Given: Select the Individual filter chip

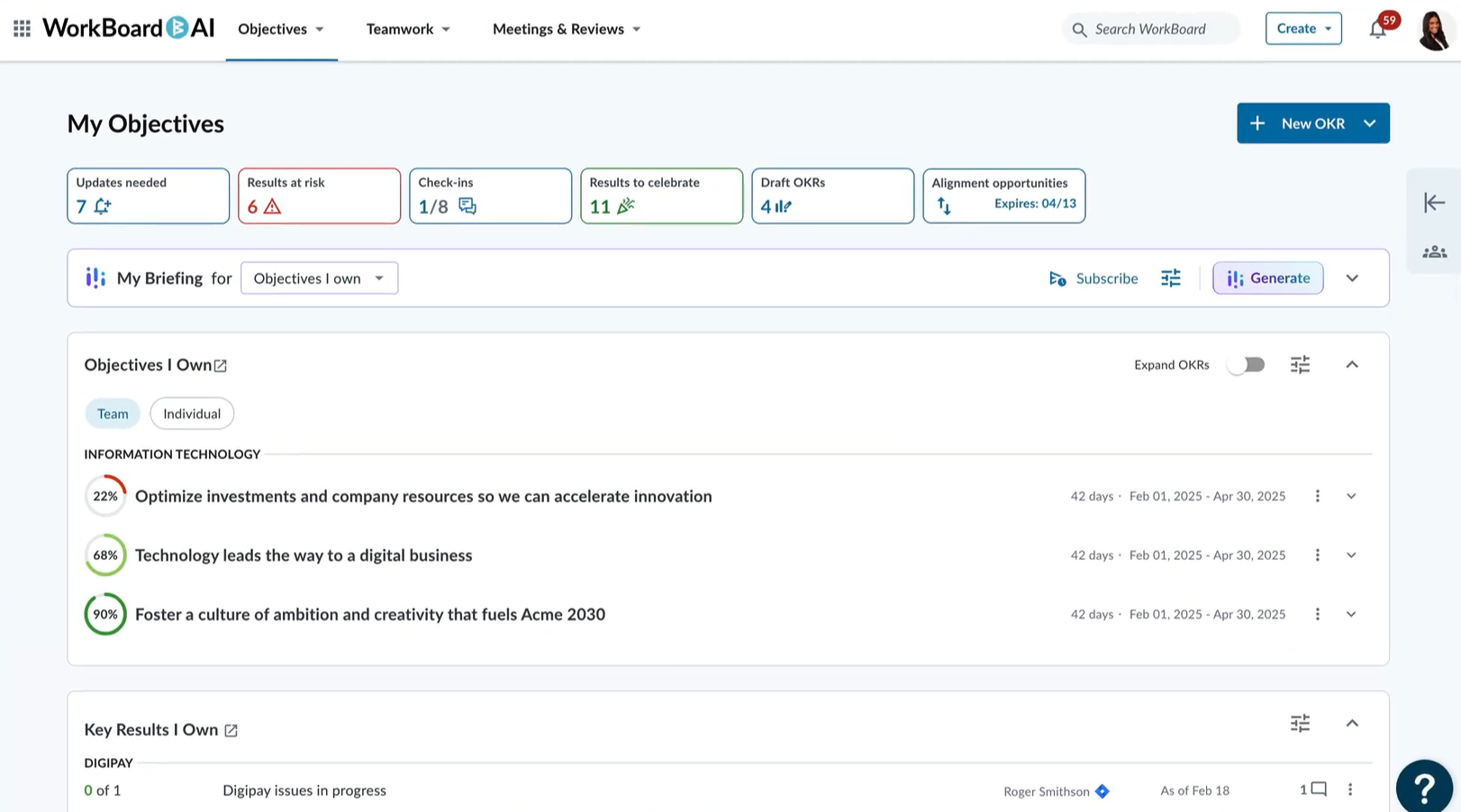Looking at the screenshot, I should [192, 414].
